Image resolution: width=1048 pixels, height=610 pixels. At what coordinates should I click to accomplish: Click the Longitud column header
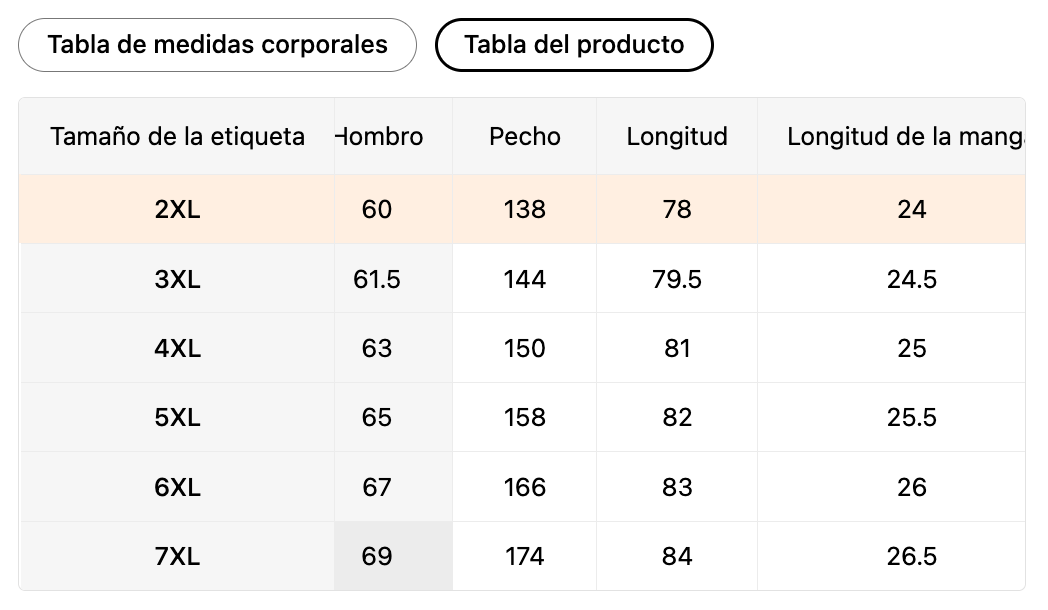pos(677,137)
